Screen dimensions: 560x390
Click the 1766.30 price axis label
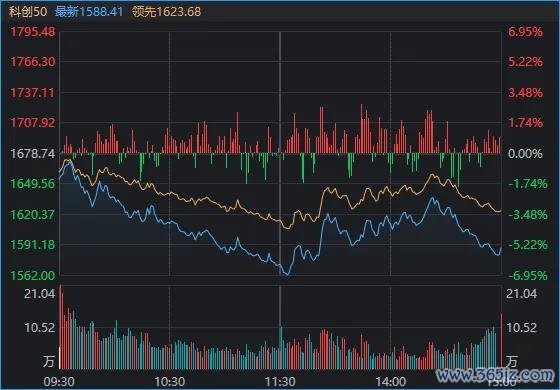pyautogui.click(x=33, y=62)
